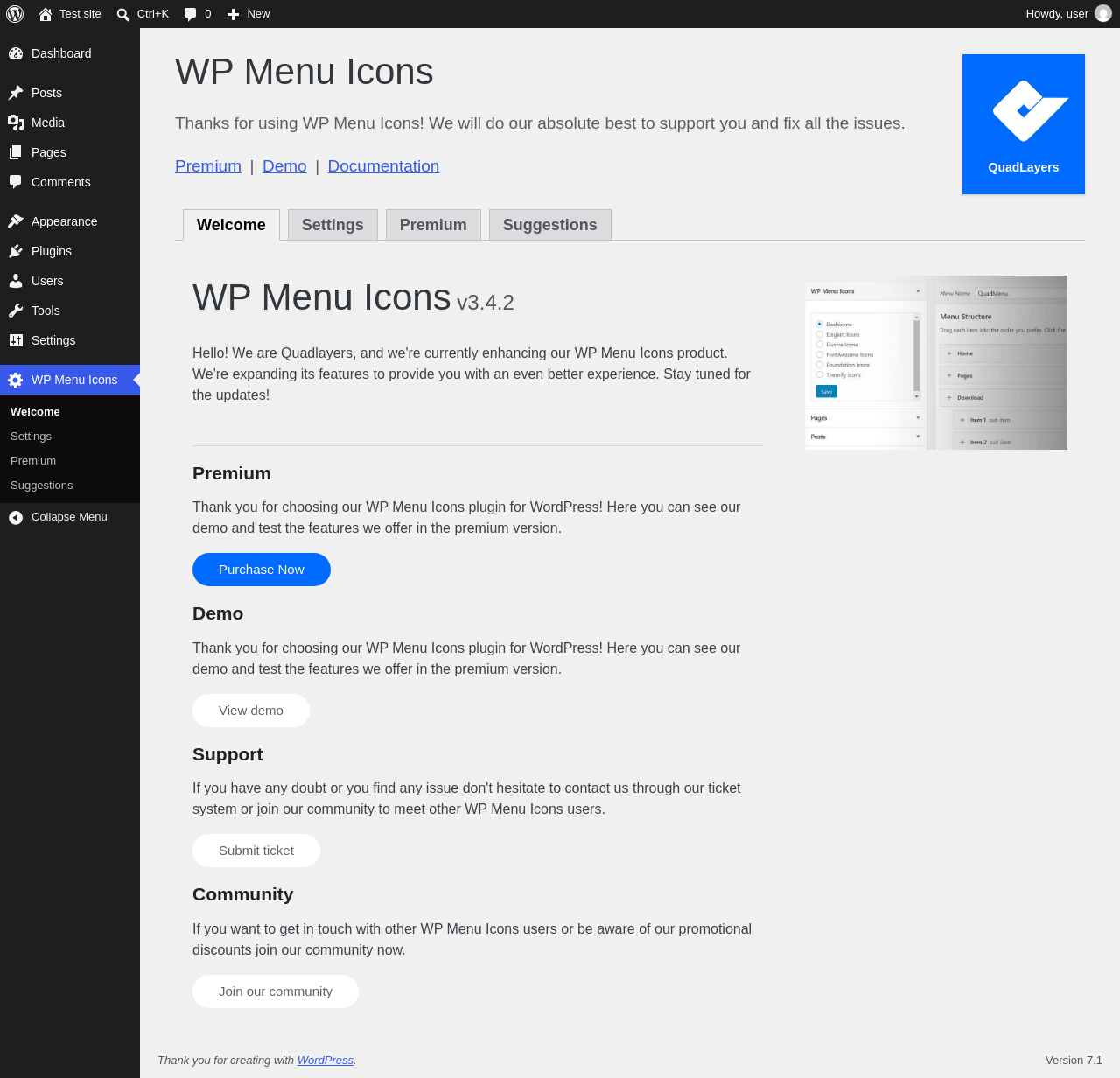Click the Test site home icon
Screen dimensions: 1120x1078
tap(45, 14)
